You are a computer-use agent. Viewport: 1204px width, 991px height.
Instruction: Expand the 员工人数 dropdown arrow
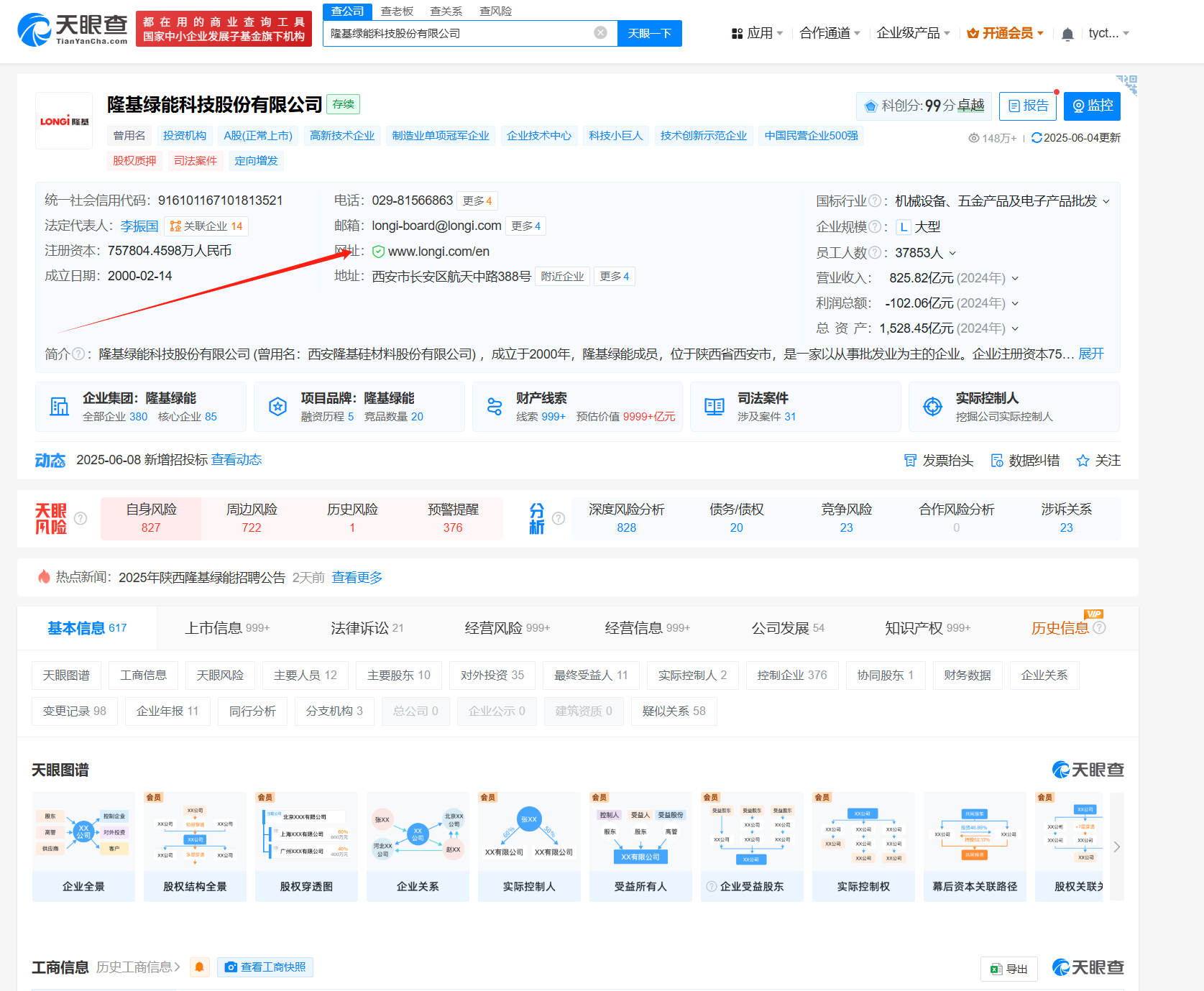[952, 253]
